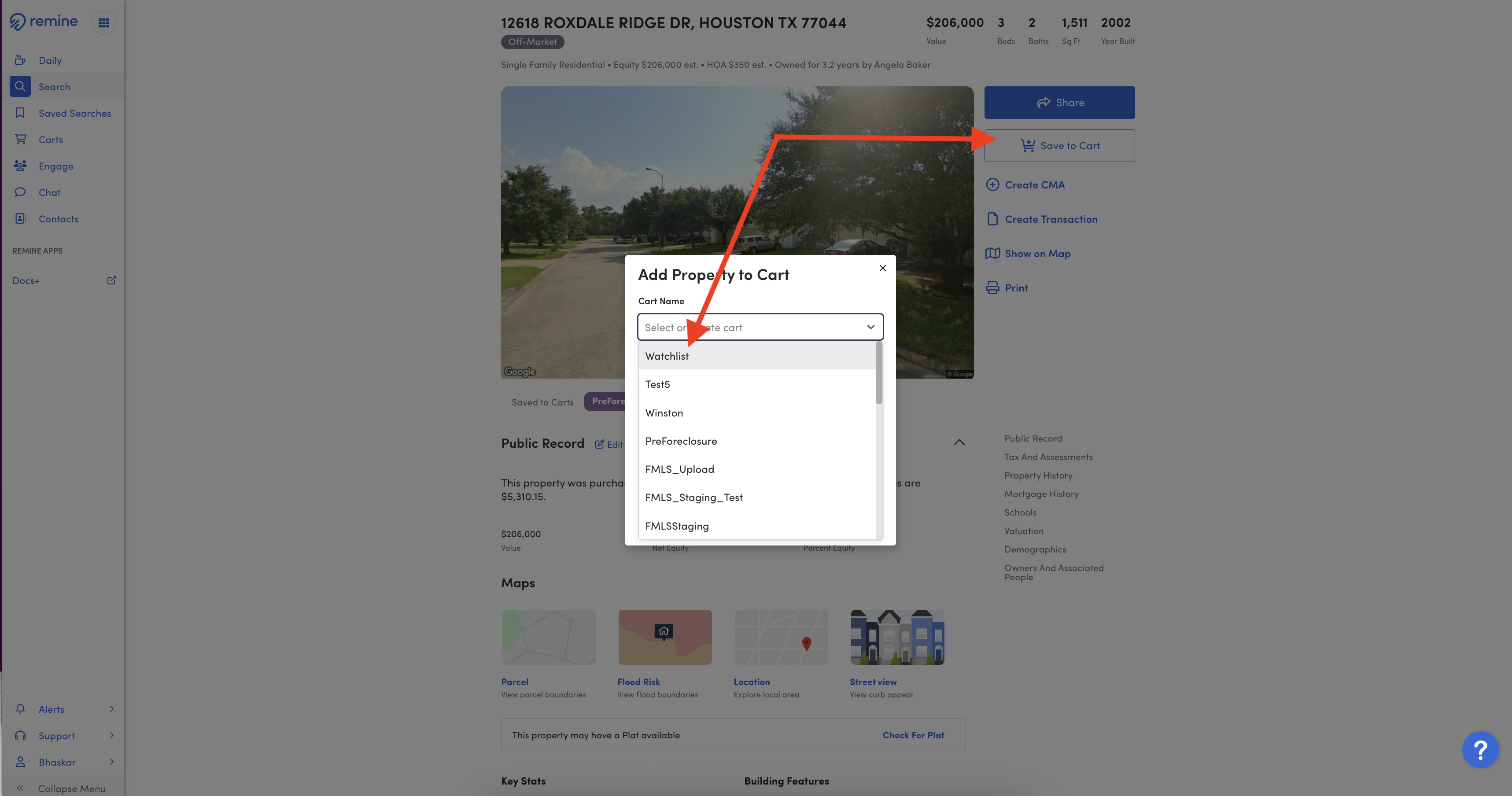Expand the Bhaskar account chevron
The image size is (1512, 796).
111,761
